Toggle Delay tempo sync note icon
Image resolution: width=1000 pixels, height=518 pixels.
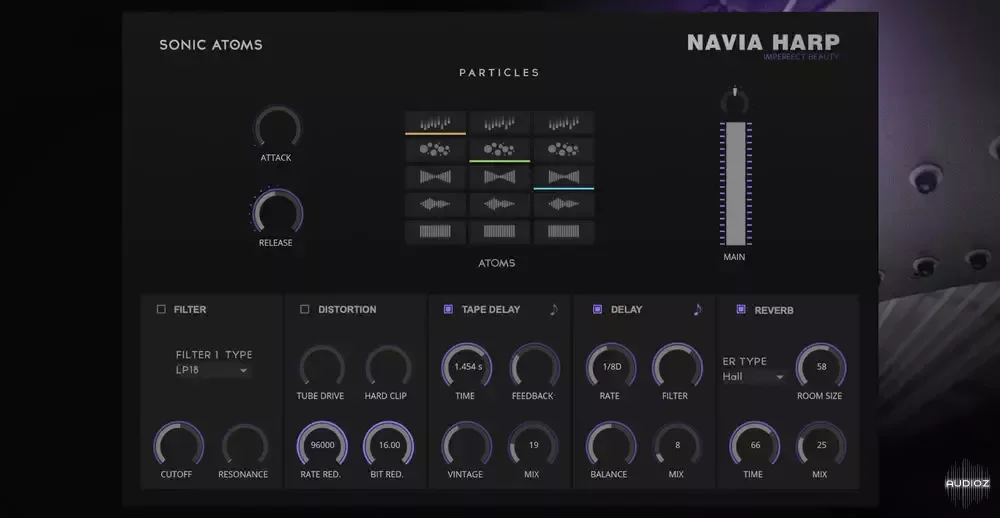pyautogui.click(x=697, y=309)
